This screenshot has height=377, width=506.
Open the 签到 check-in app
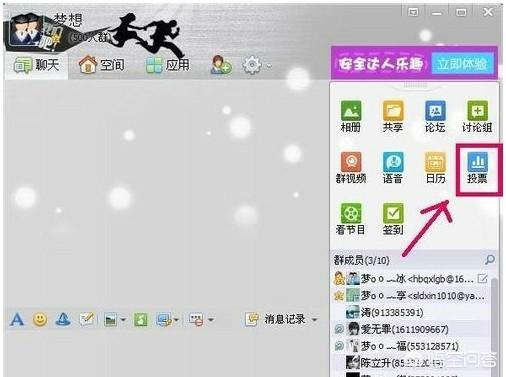[393, 219]
